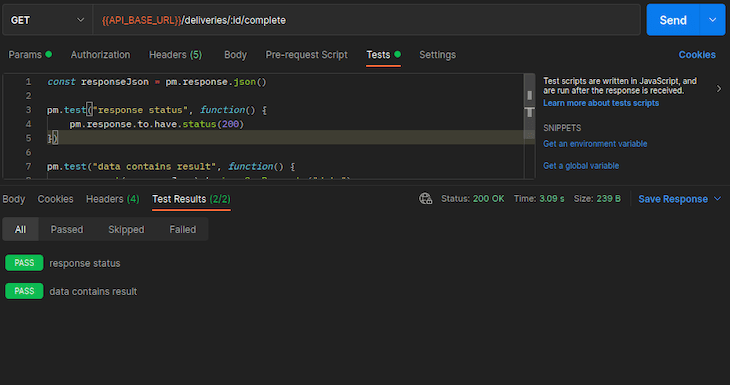Follow Learn more about tests scripts link
This screenshot has height=385, width=730.
pyautogui.click(x=601, y=103)
